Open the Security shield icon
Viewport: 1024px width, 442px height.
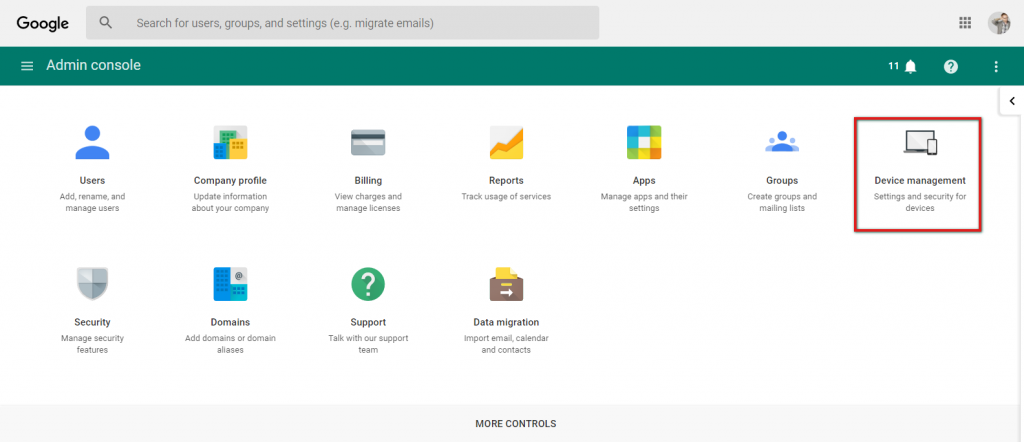coord(92,284)
